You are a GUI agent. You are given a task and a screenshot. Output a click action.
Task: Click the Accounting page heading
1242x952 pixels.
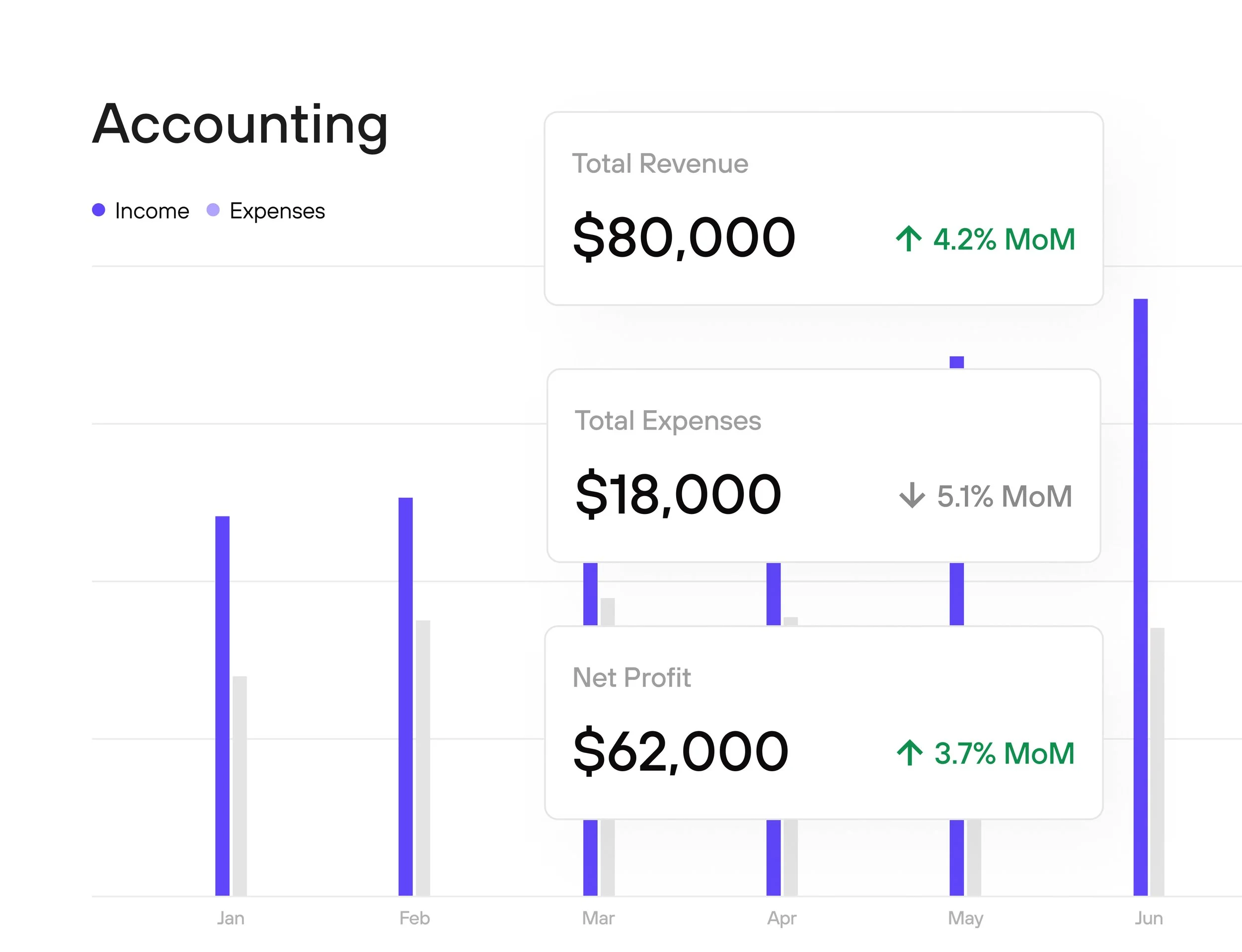point(240,125)
